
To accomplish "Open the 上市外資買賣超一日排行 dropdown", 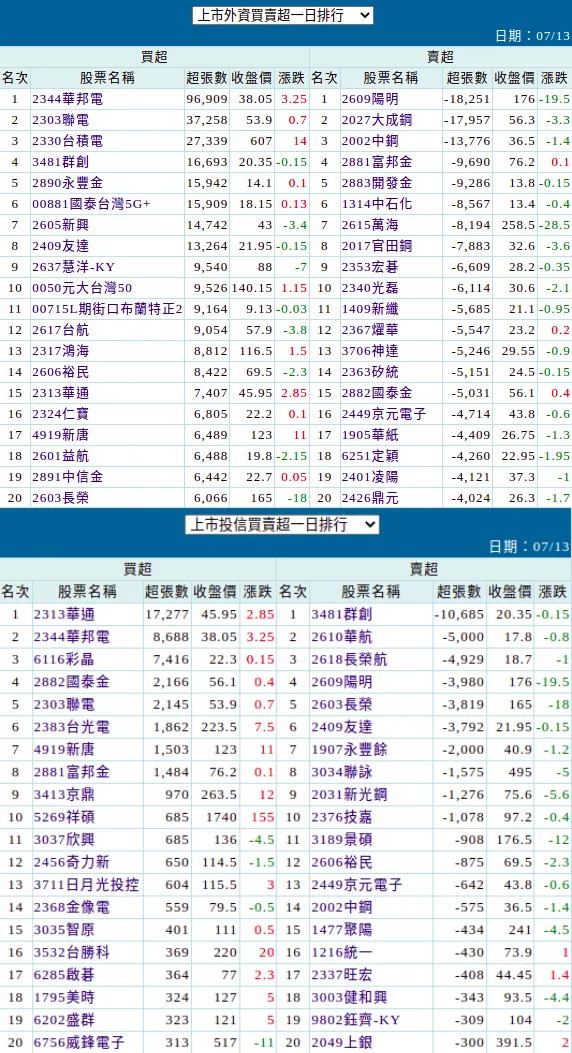I will point(283,15).
